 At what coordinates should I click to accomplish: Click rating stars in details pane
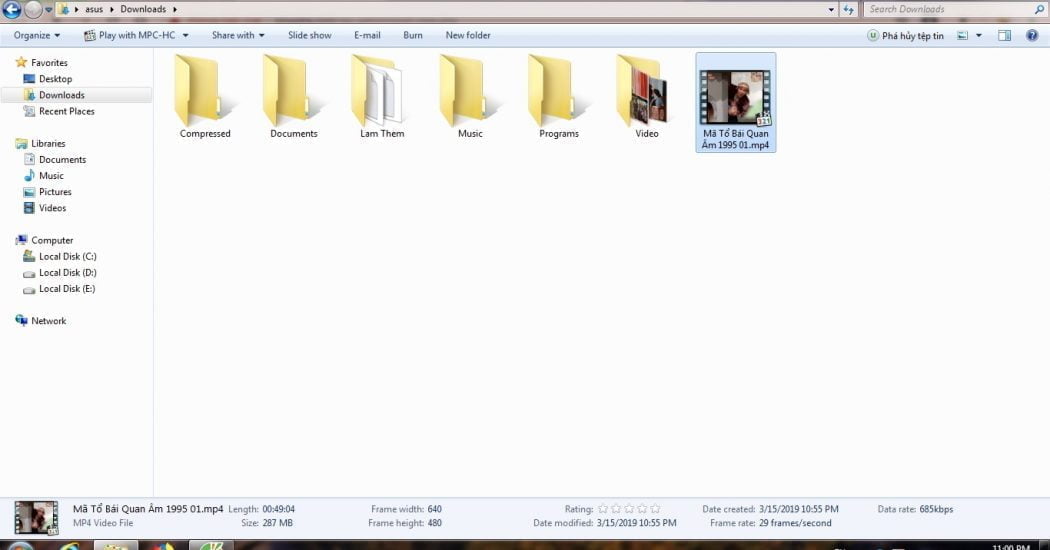(629, 509)
